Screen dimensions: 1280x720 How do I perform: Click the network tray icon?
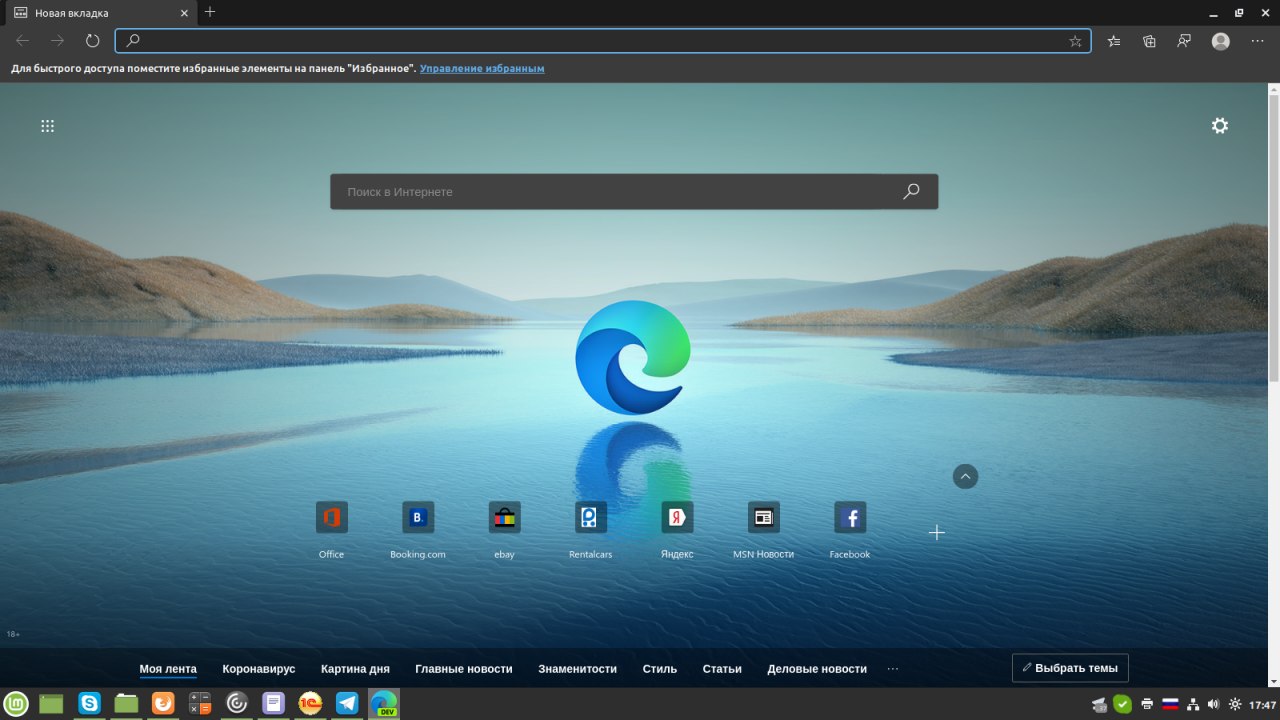pyautogui.click(x=1191, y=704)
